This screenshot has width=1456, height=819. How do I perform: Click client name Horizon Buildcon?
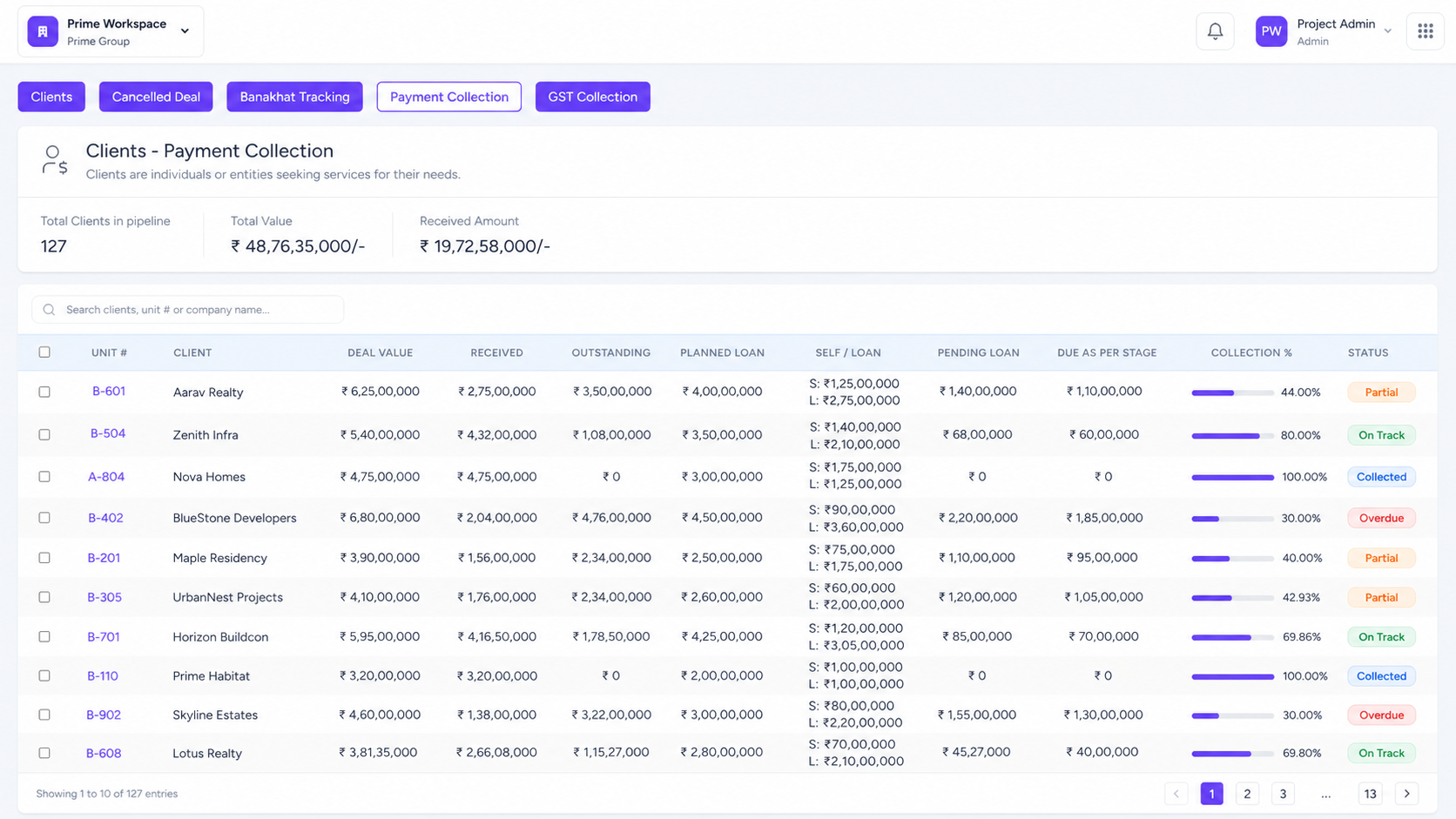(x=220, y=637)
